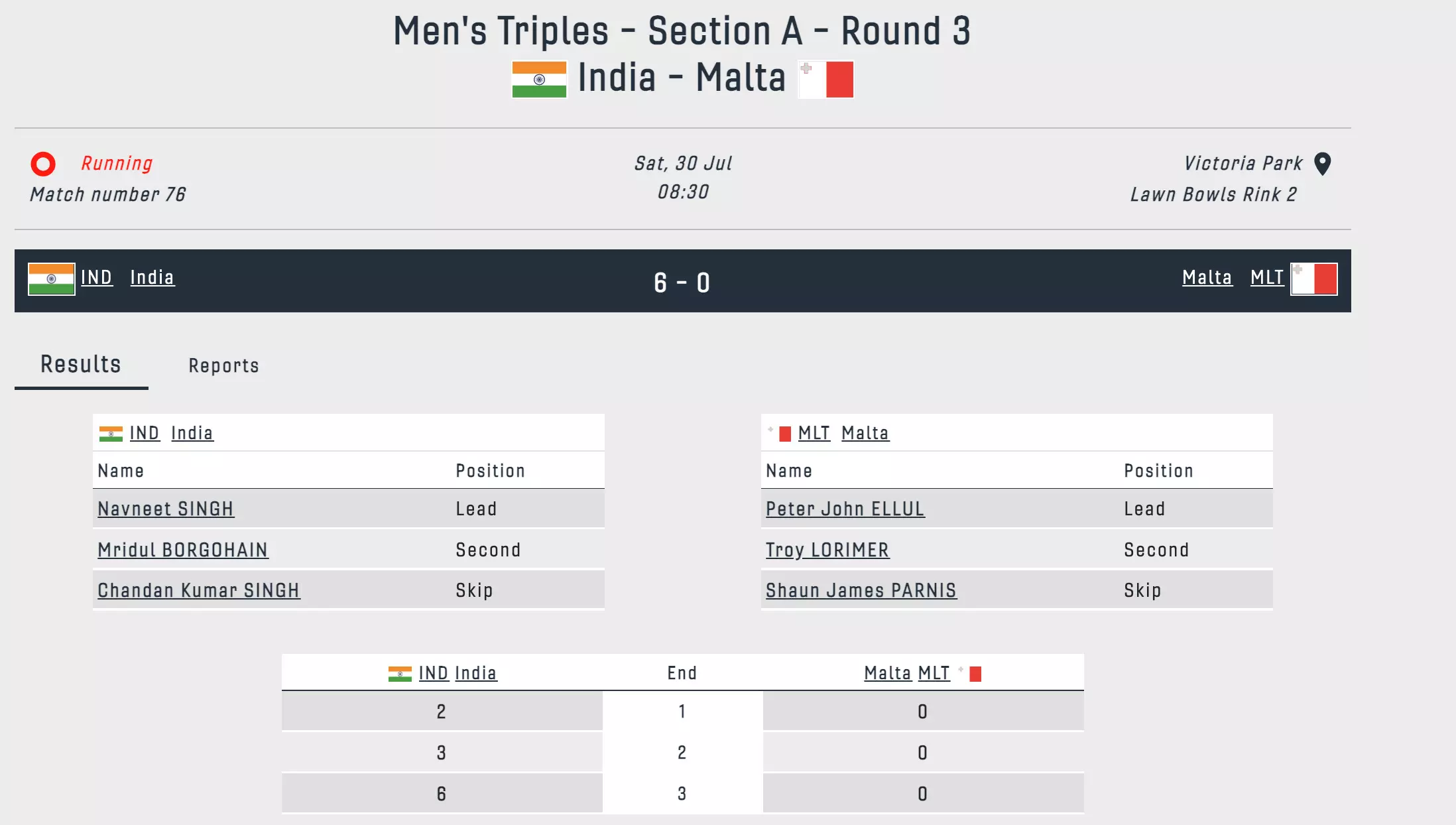This screenshot has width=1456, height=825.
Task: Open Peter John ELLUL player link
Action: pyautogui.click(x=845, y=509)
